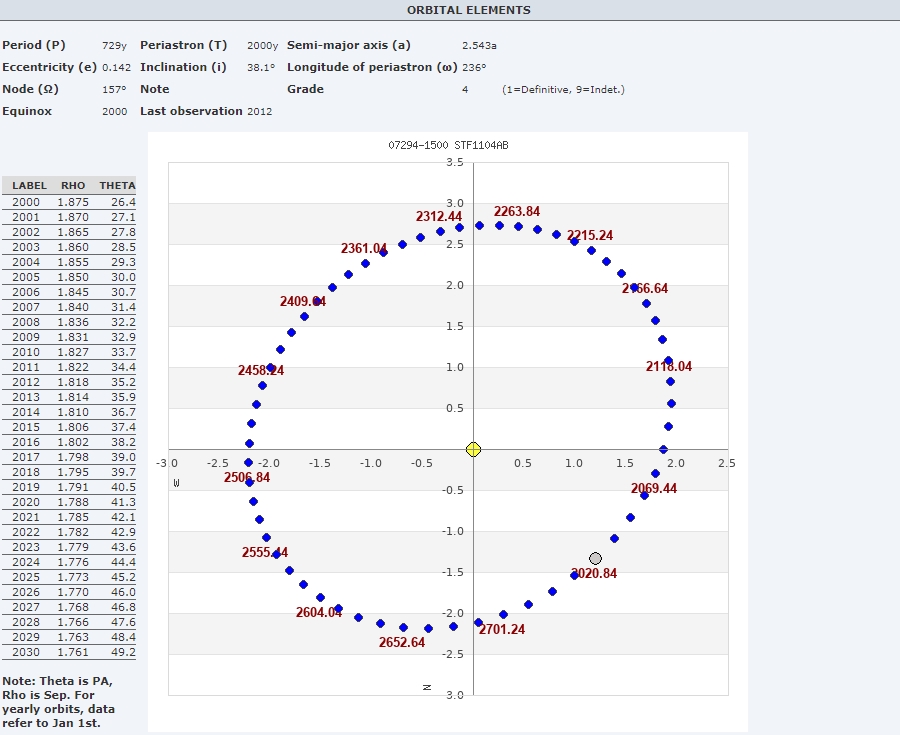The width and height of the screenshot is (900, 735).
Task: Click rho value 1.836 in 2008 row
Action: 73,322
